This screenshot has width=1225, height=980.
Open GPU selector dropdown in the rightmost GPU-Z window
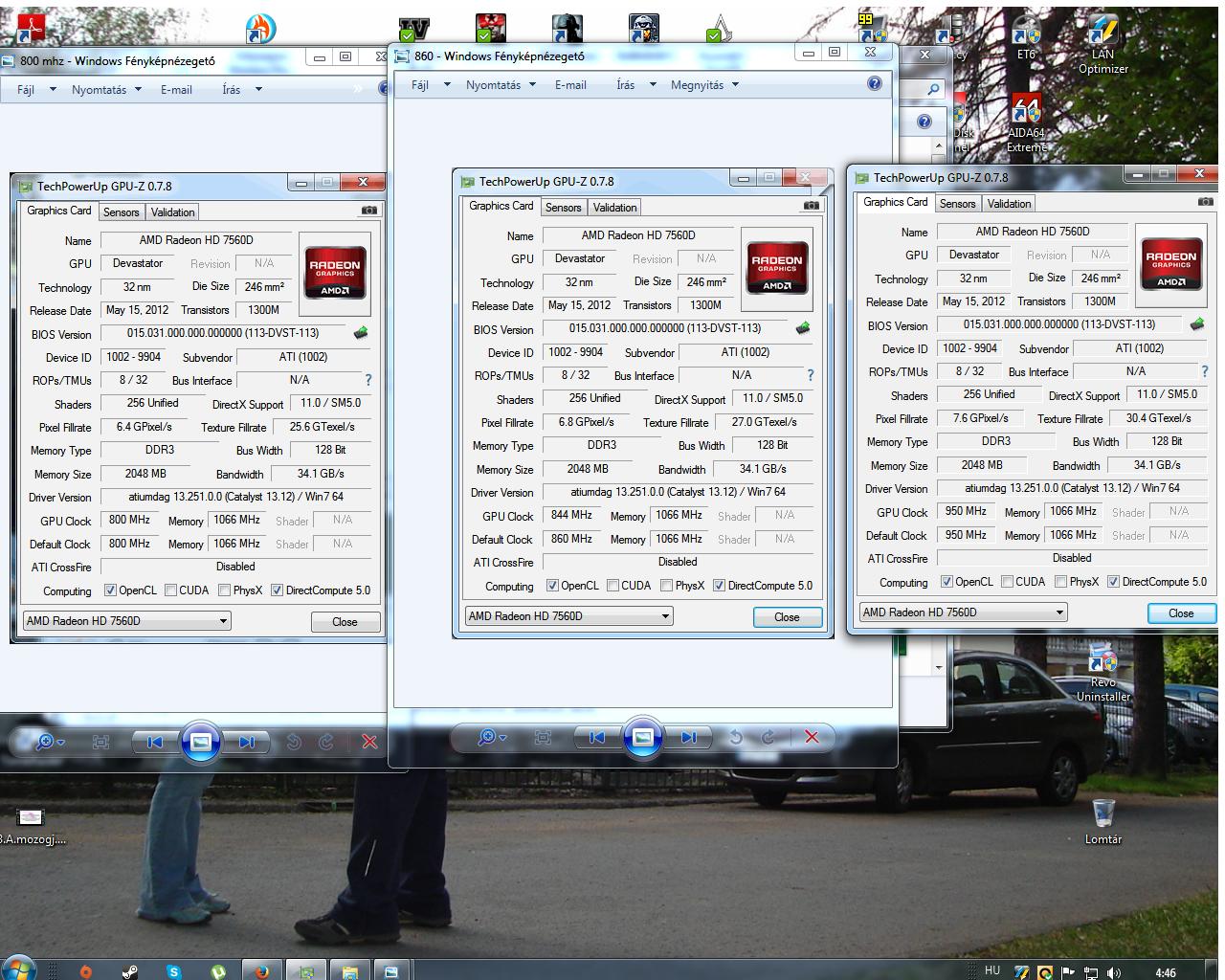pos(963,612)
